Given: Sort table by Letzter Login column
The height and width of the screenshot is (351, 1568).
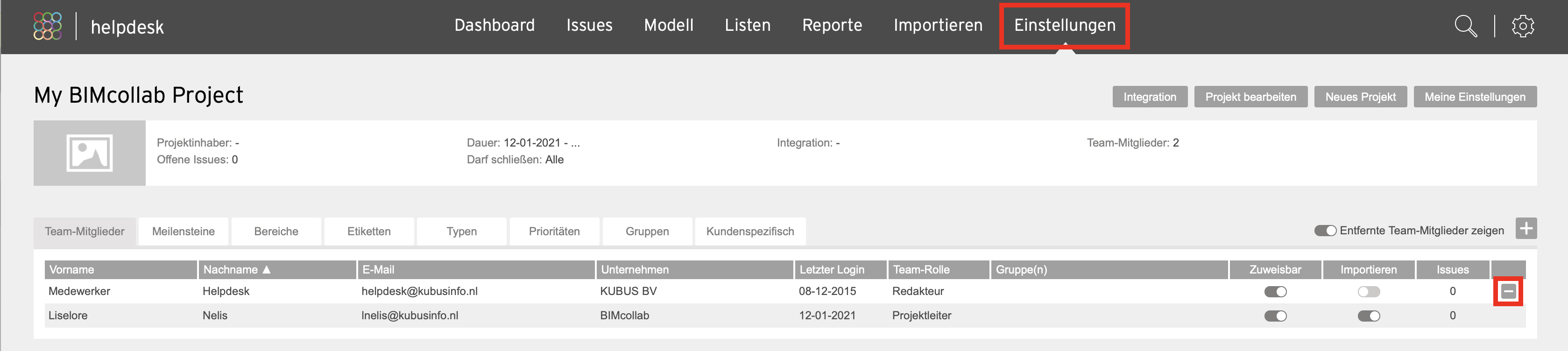Looking at the screenshot, I should (x=832, y=269).
